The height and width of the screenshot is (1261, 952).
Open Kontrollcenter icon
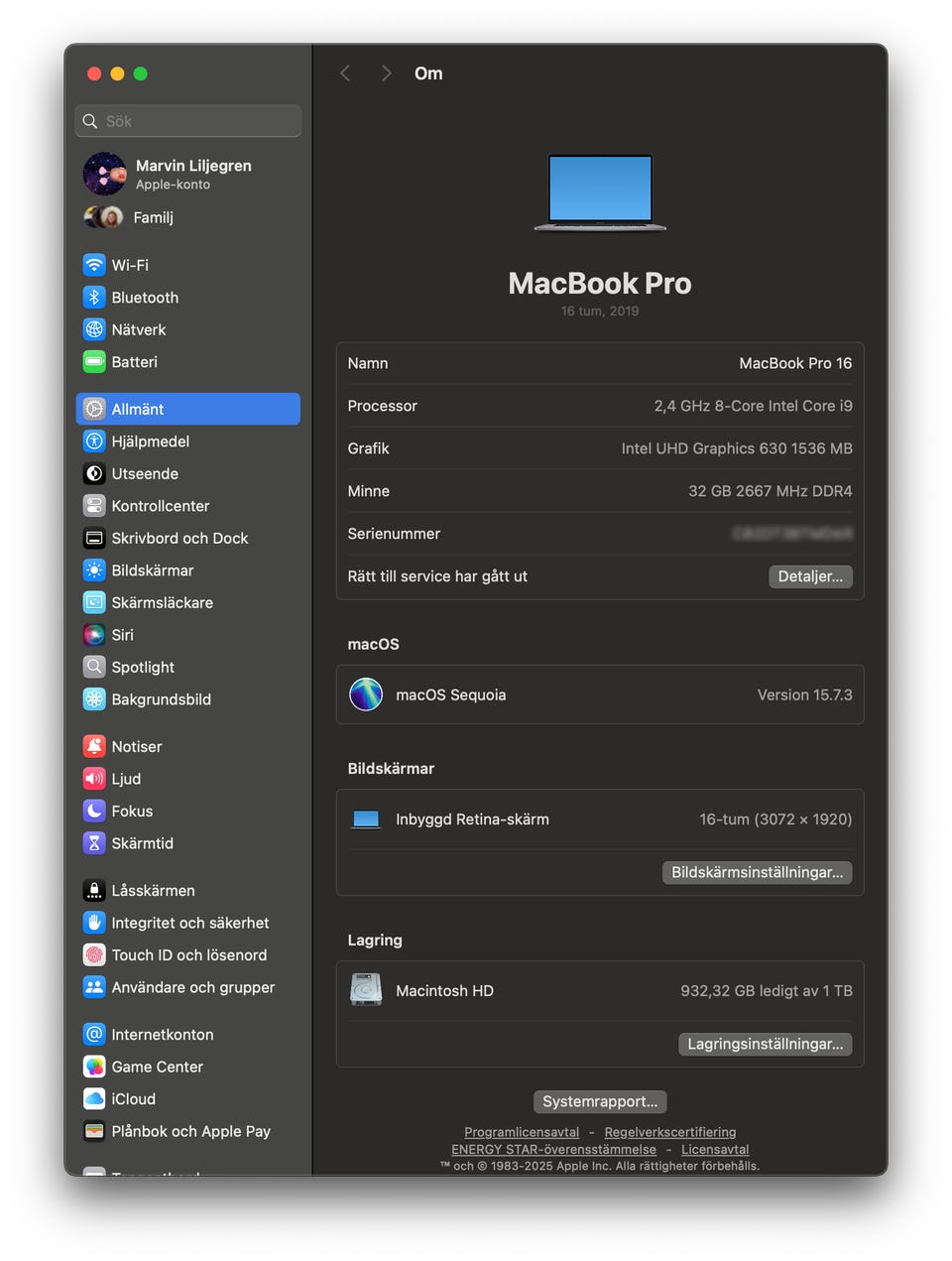point(94,506)
